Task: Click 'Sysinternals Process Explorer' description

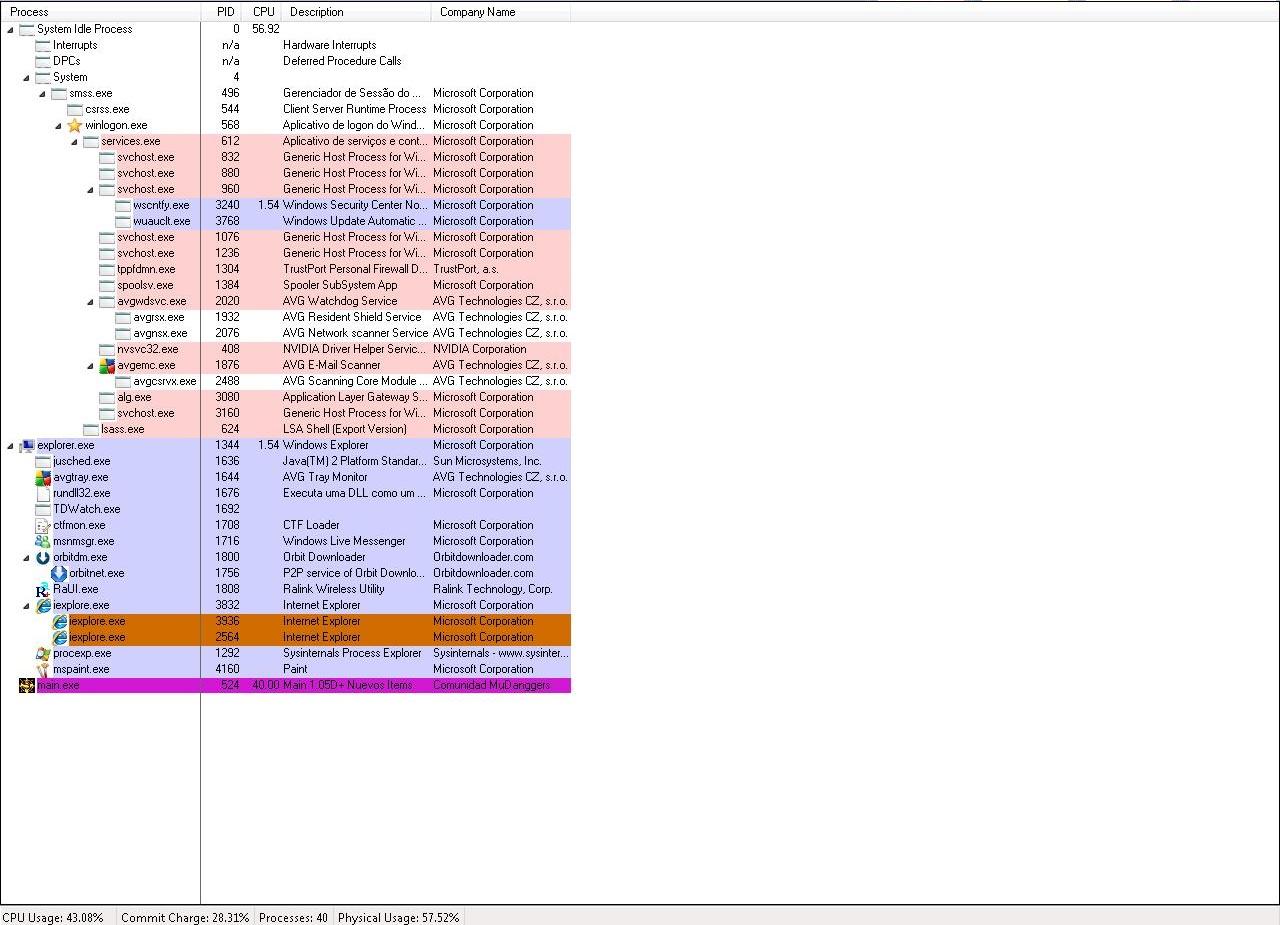Action: 352,653
